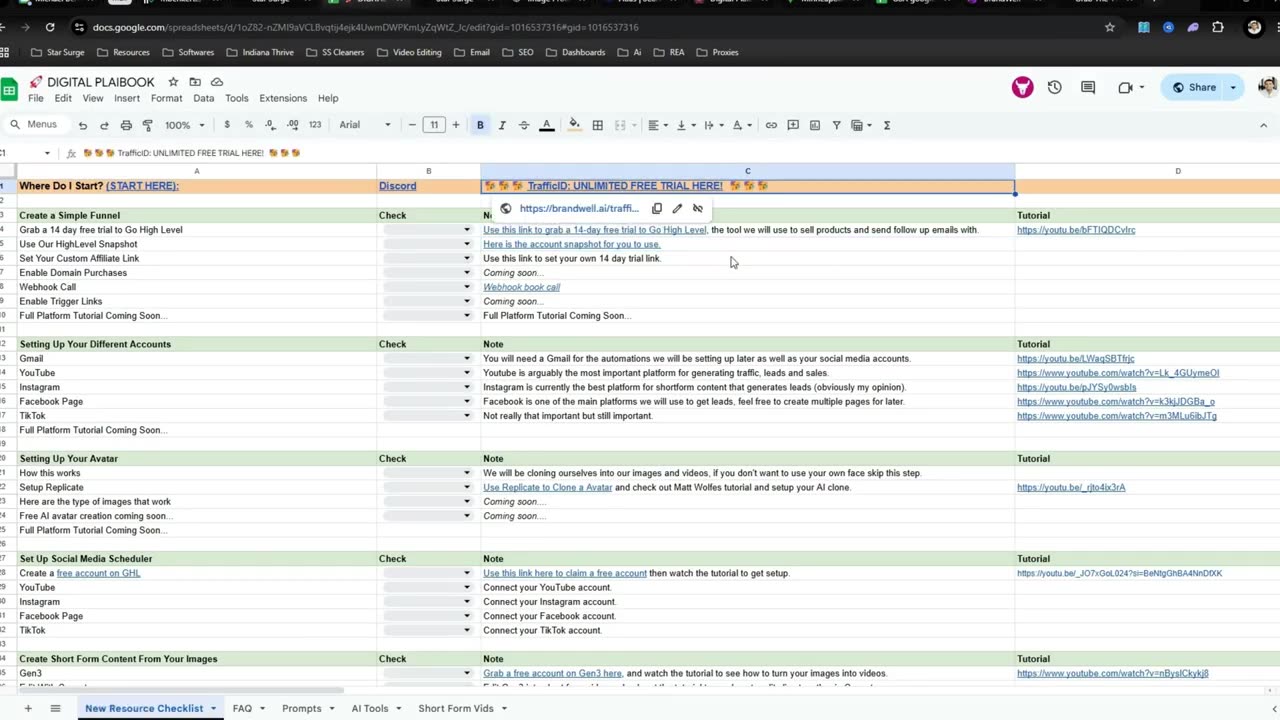
Task: Star the DIGITAL PLAIBOOK document
Action: pyautogui.click(x=173, y=82)
